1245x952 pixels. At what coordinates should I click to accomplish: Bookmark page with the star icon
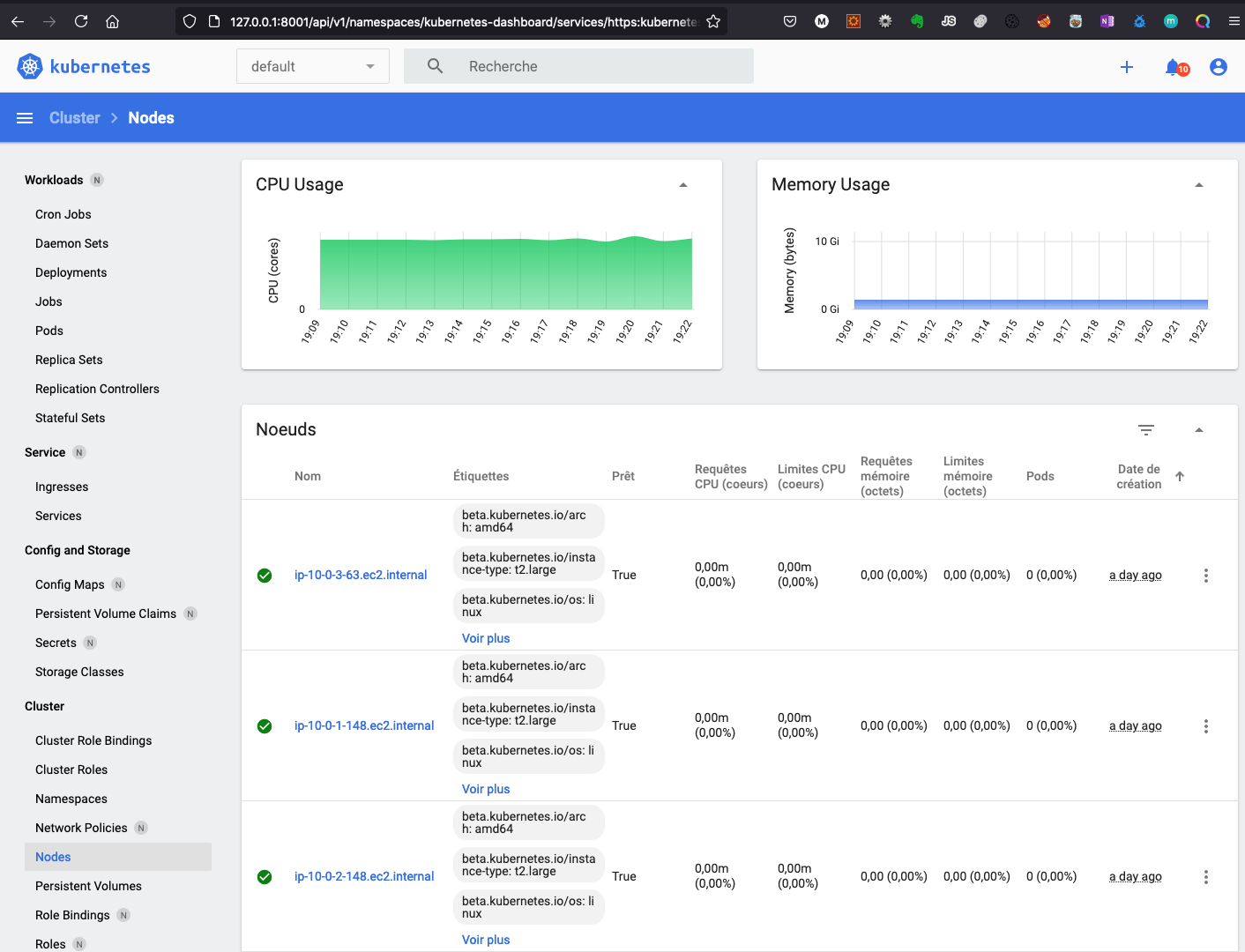pyautogui.click(x=713, y=22)
